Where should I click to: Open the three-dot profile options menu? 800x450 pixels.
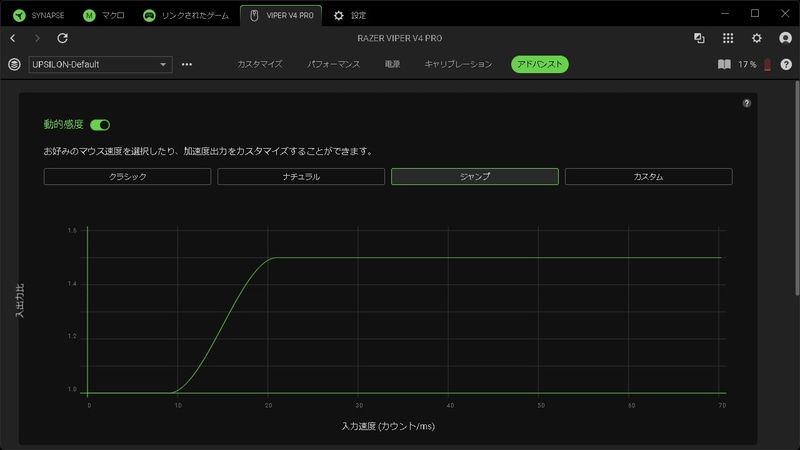[187, 64]
